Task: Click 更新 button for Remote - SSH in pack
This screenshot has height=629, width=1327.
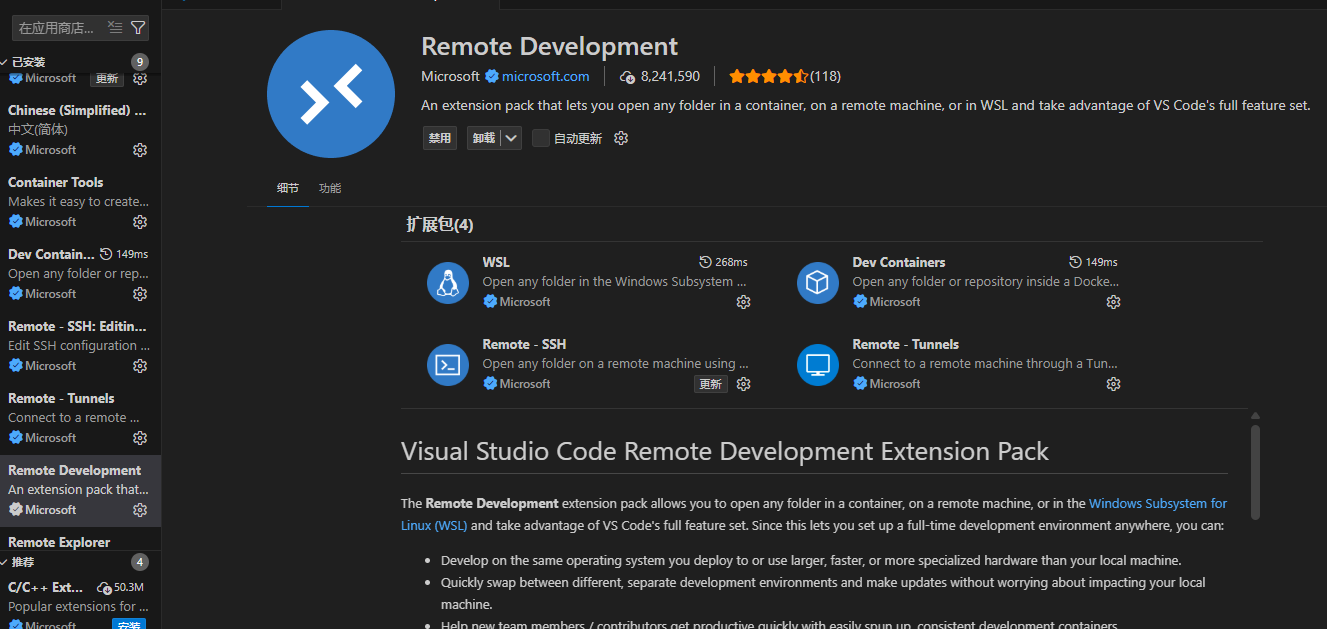Action: point(711,384)
